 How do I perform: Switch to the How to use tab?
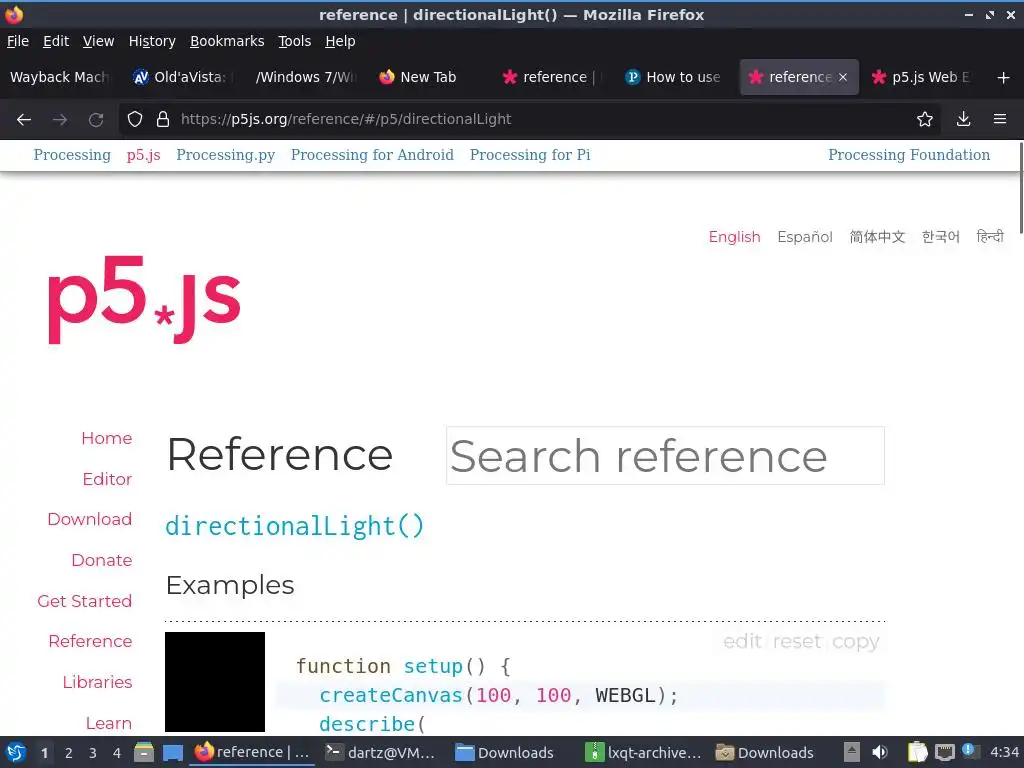point(674,78)
